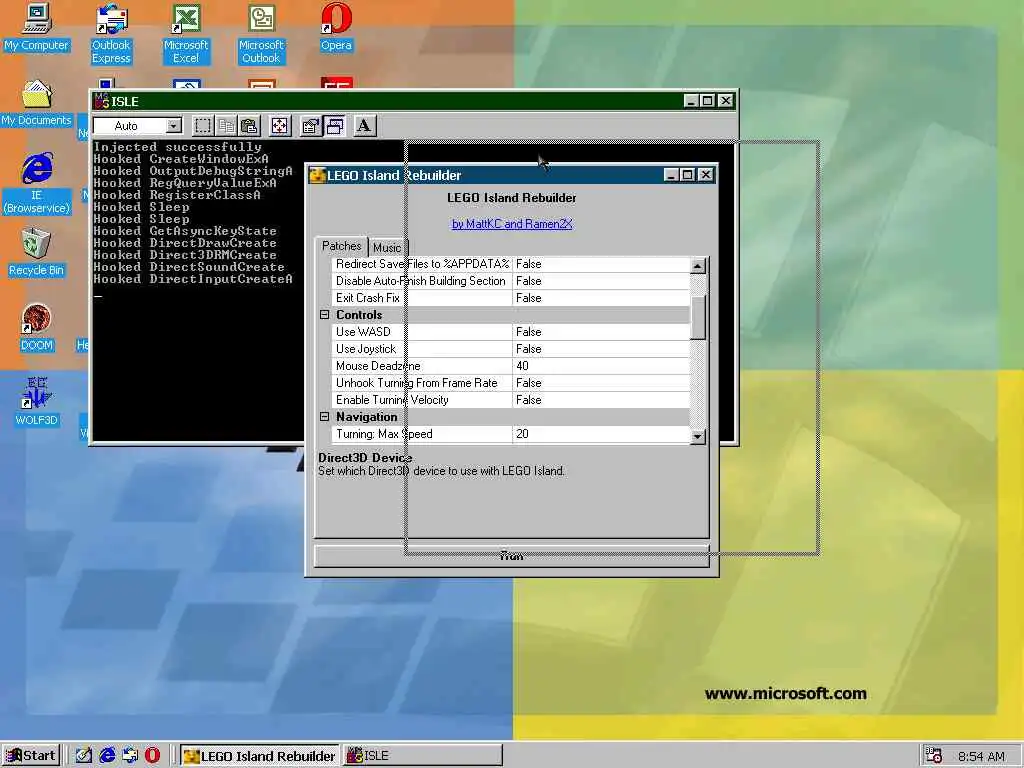This screenshot has height=768, width=1024.
Task: Open My Documents desktop folder
Action: pyautogui.click(x=36, y=103)
